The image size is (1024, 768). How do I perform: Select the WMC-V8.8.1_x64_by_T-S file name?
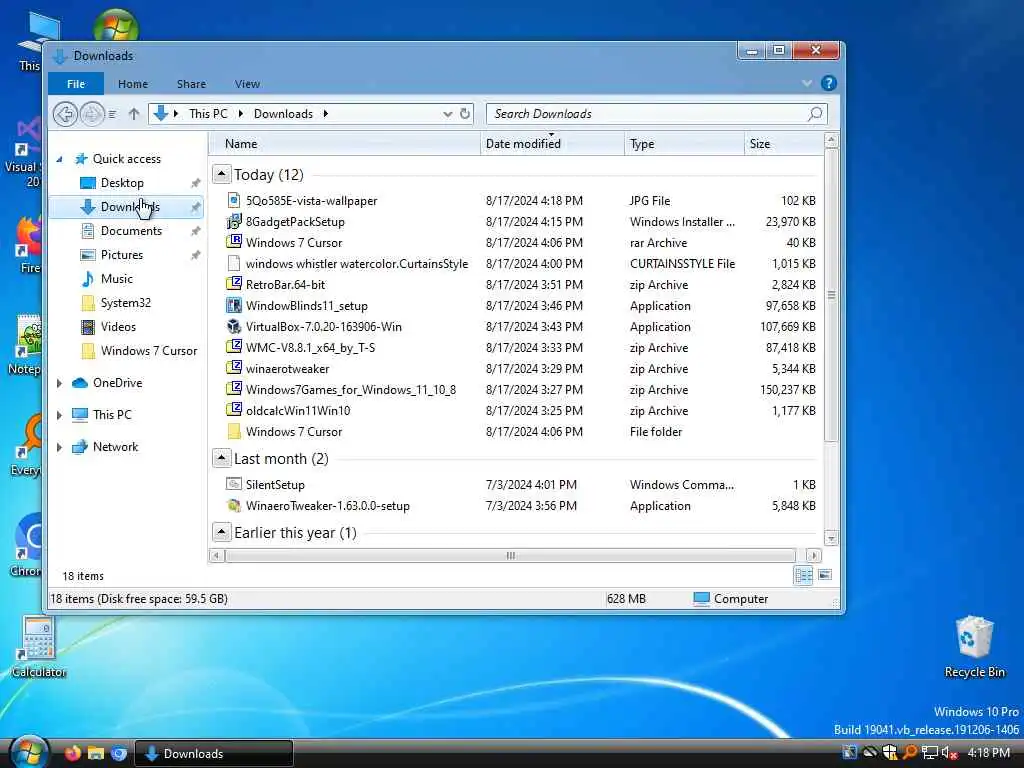(310, 347)
